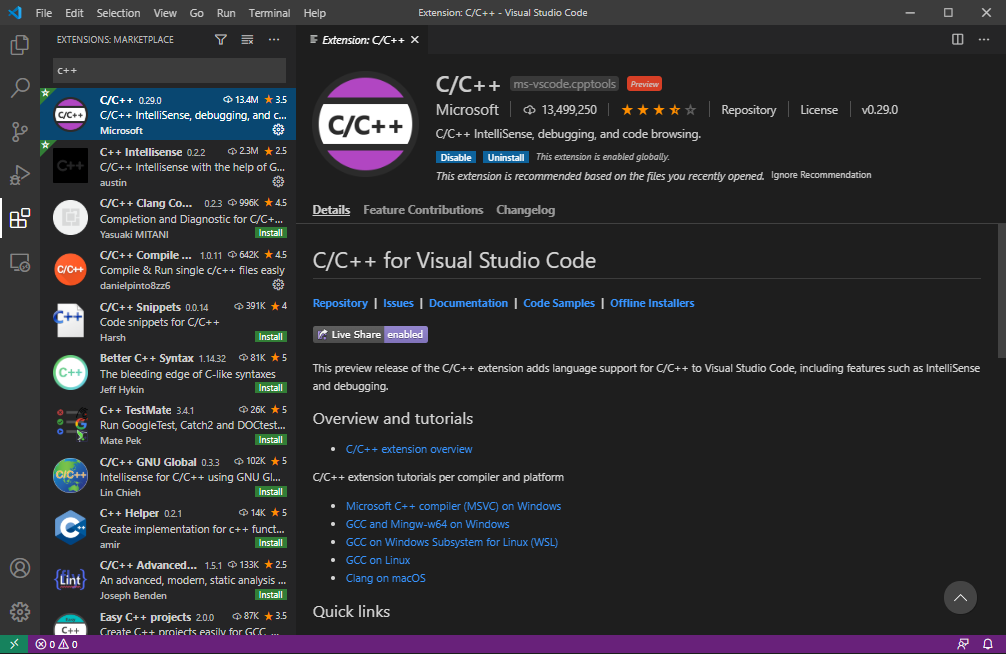The image size is (1006, 654).
Task: Select C/C++ Snippets extension icon
Action: pyautogui.click(x=71, y=320)
